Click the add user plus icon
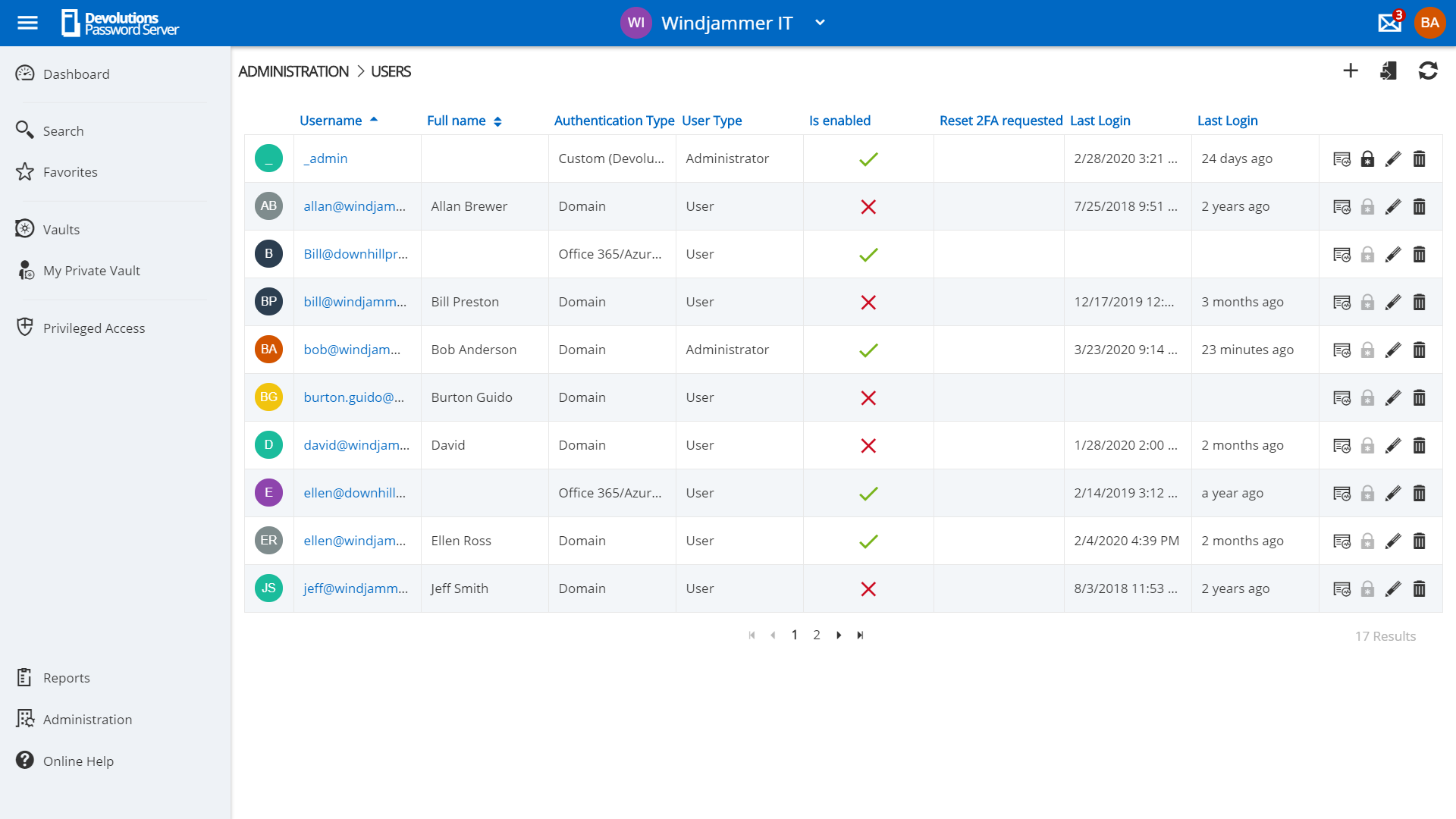1456x819 pixels. tap(1351, 71)
